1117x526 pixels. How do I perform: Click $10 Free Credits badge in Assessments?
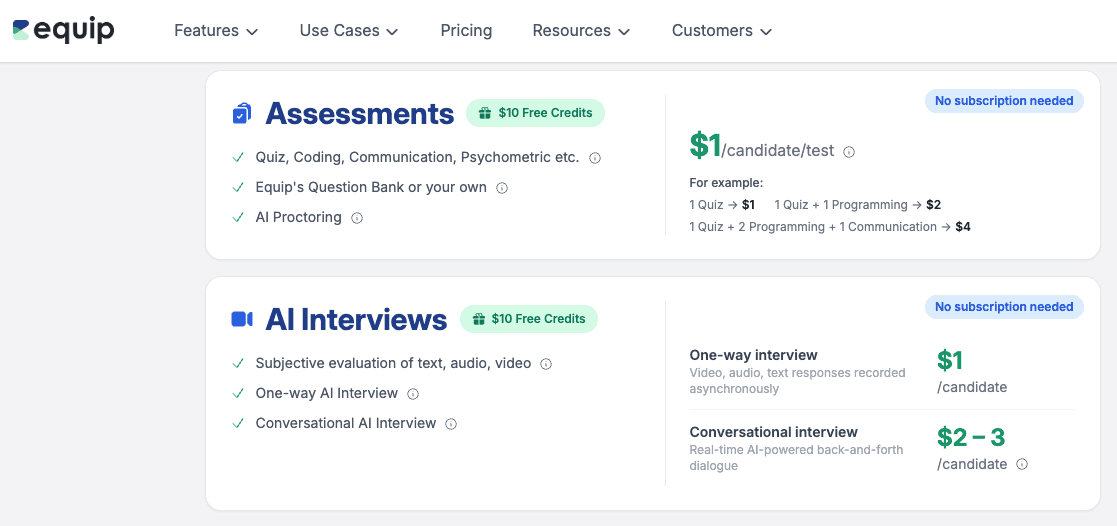click(535, 113)
